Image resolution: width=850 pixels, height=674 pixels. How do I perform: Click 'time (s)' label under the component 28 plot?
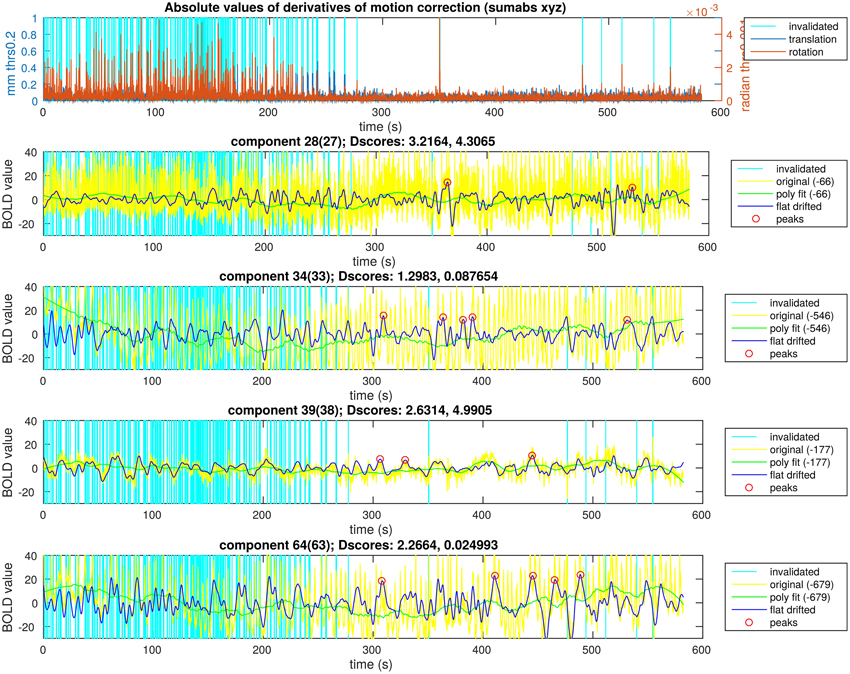click(374, 261)
